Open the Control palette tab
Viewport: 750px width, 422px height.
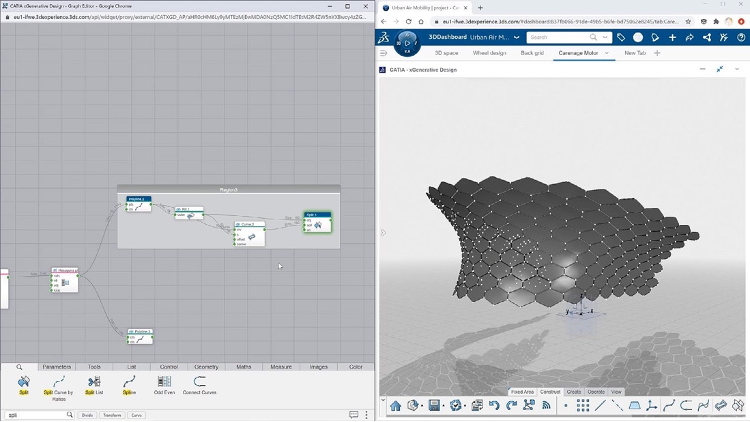tap(169, 367)
